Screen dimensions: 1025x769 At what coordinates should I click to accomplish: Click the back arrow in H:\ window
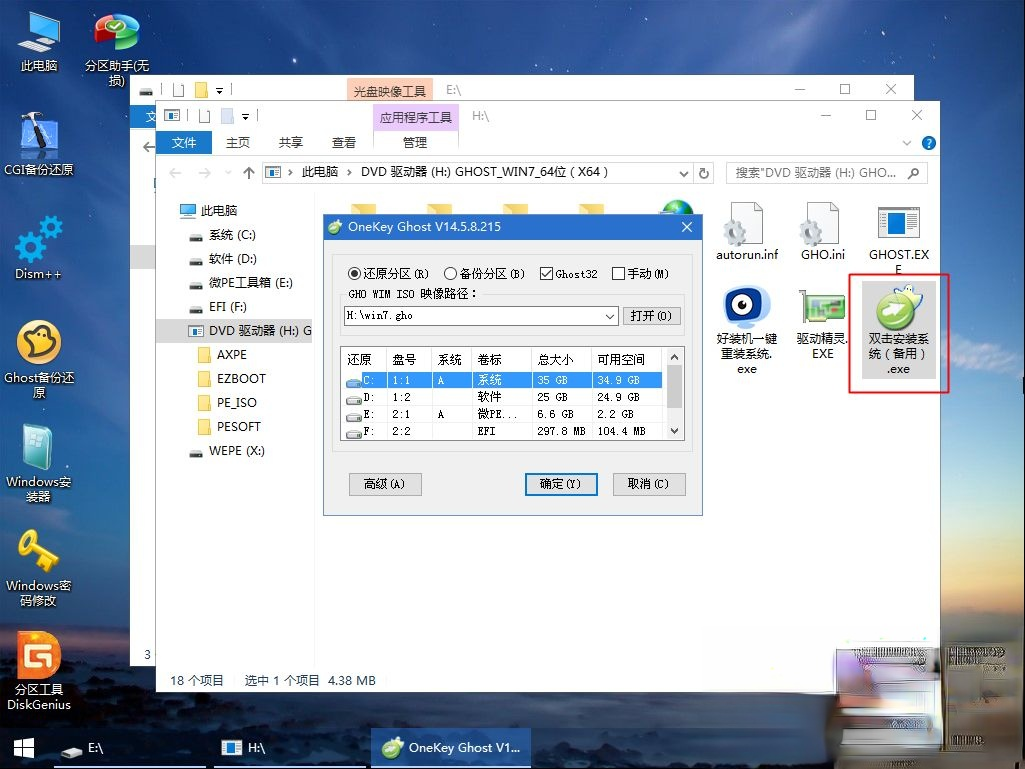(175, 173)
